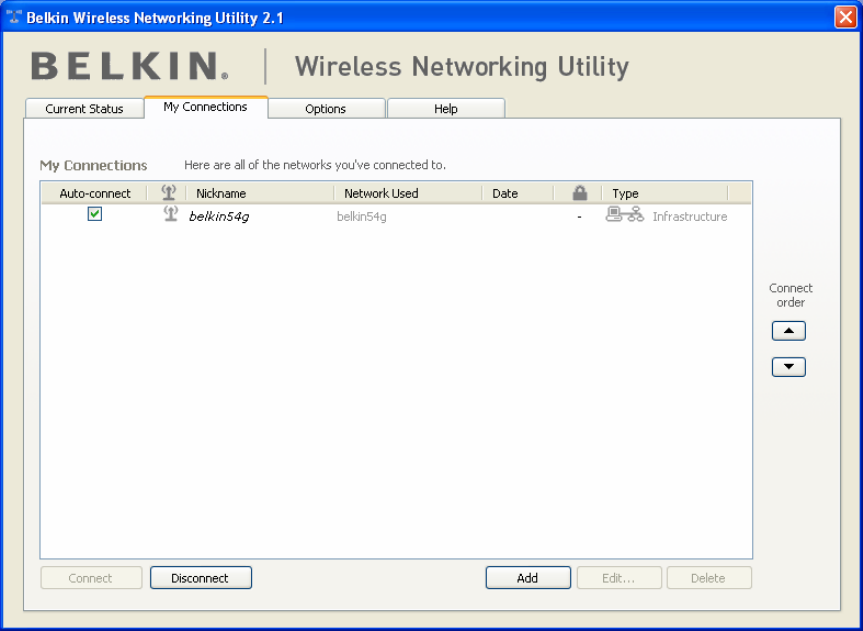Click the disabled Delete button

709,578
